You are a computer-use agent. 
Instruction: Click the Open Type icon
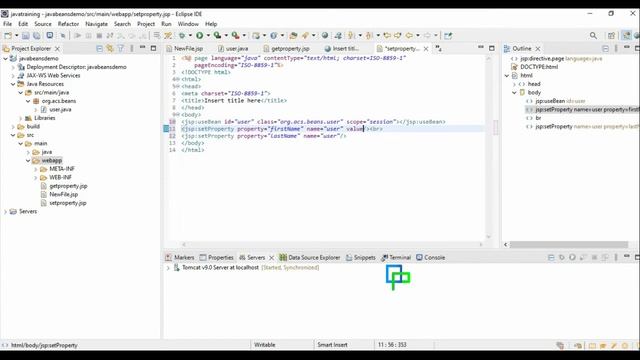click(293, 36)
